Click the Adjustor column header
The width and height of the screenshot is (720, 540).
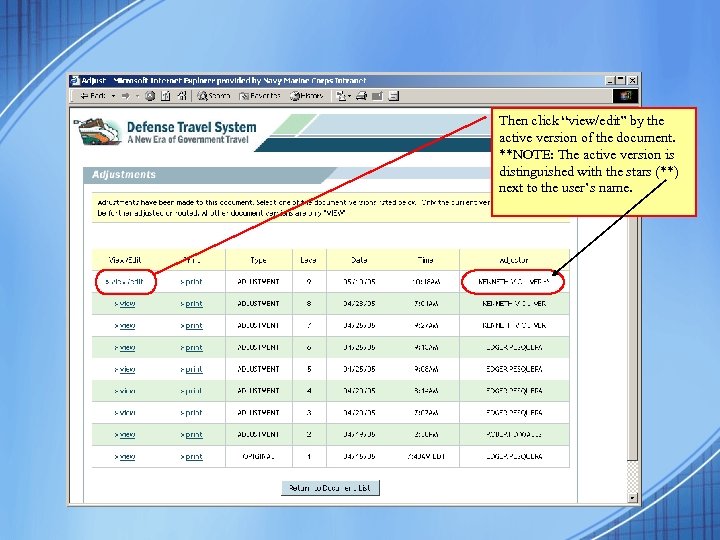coord(514,260)
